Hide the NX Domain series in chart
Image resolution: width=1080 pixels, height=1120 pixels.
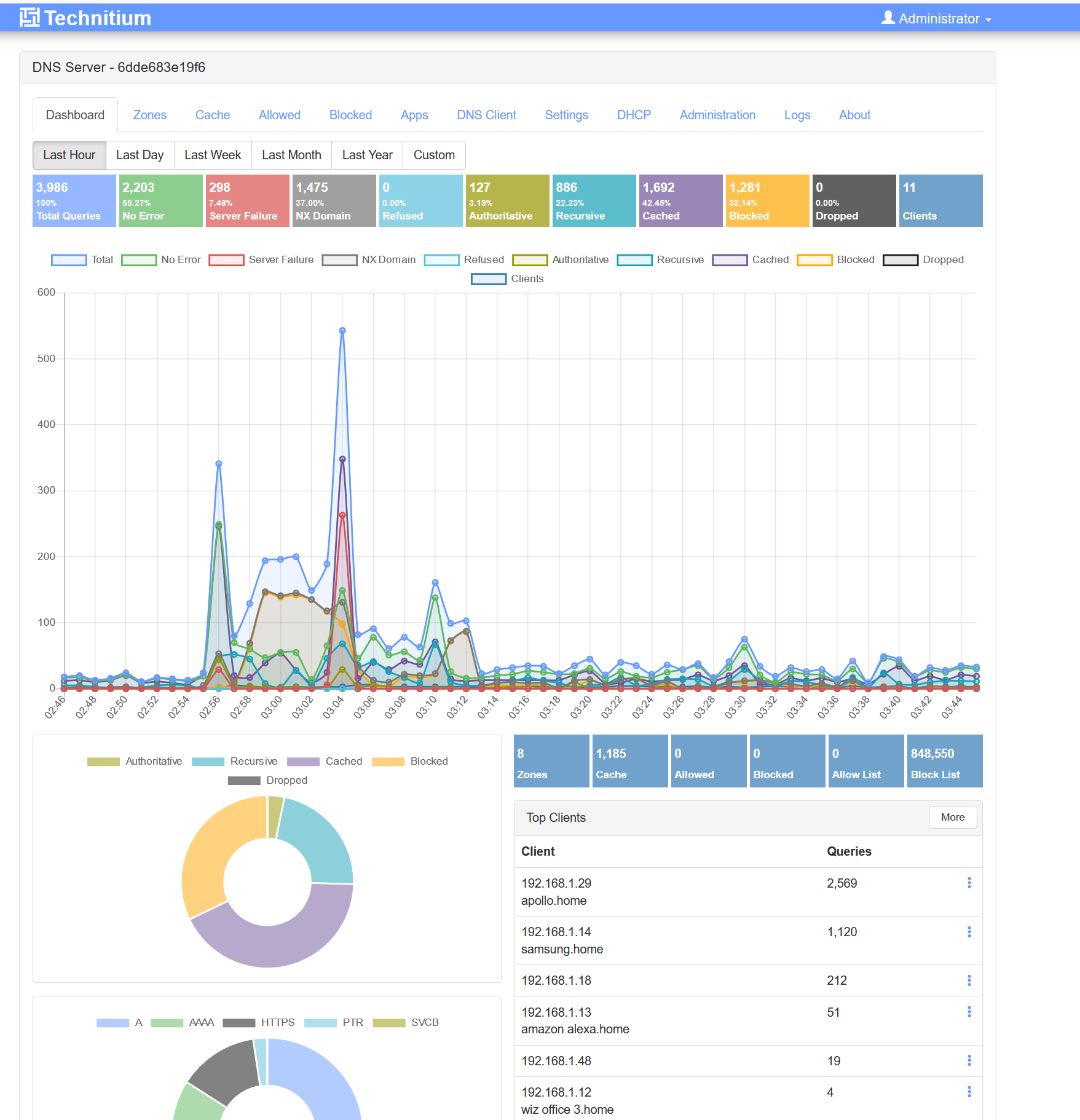tap(369, 260)
